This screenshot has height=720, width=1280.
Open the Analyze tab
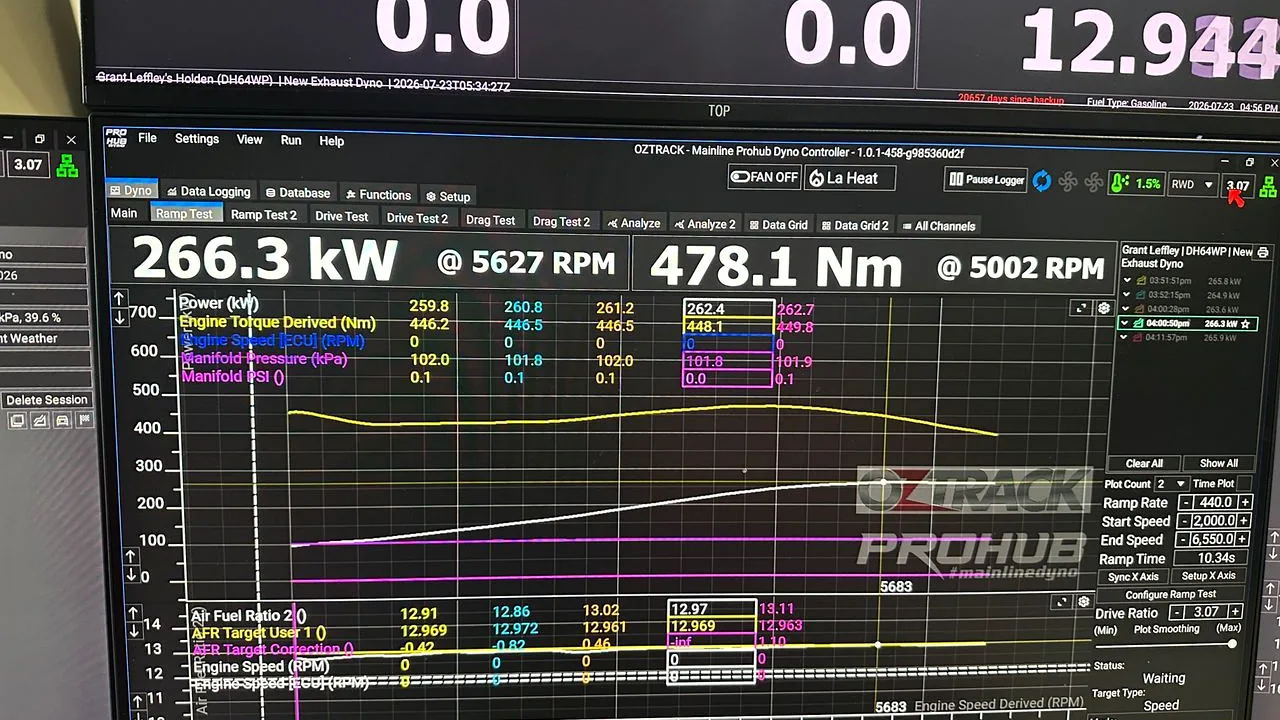(x=633, y=223)
